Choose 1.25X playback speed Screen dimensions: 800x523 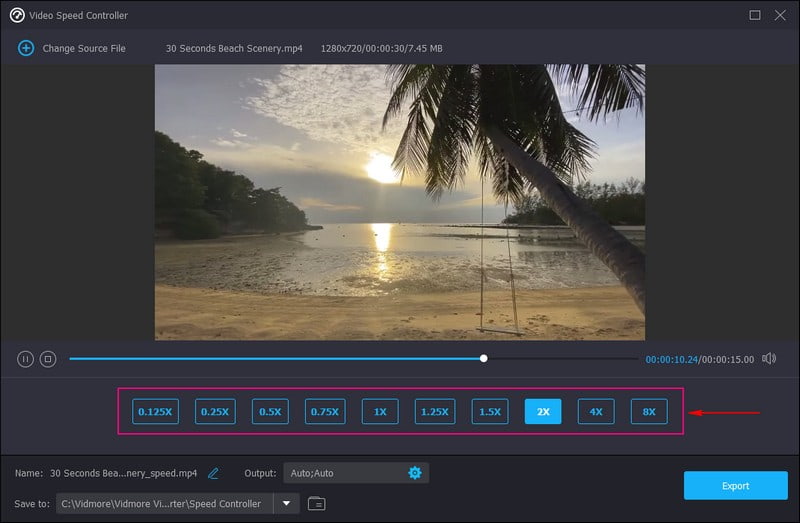(x=435, y=411)
